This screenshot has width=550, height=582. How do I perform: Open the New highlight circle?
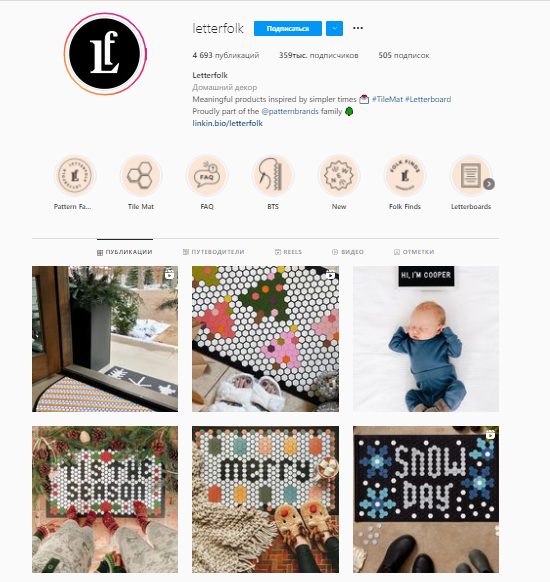[339, 176]
